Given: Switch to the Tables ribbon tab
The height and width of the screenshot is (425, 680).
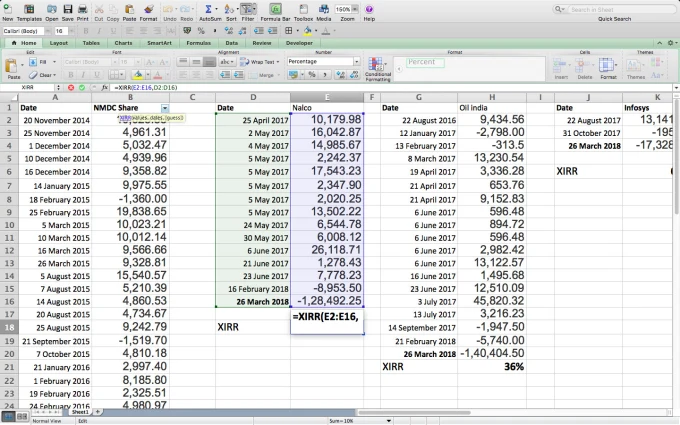Looking at the screenshot, I should click(x=91, y=43).
